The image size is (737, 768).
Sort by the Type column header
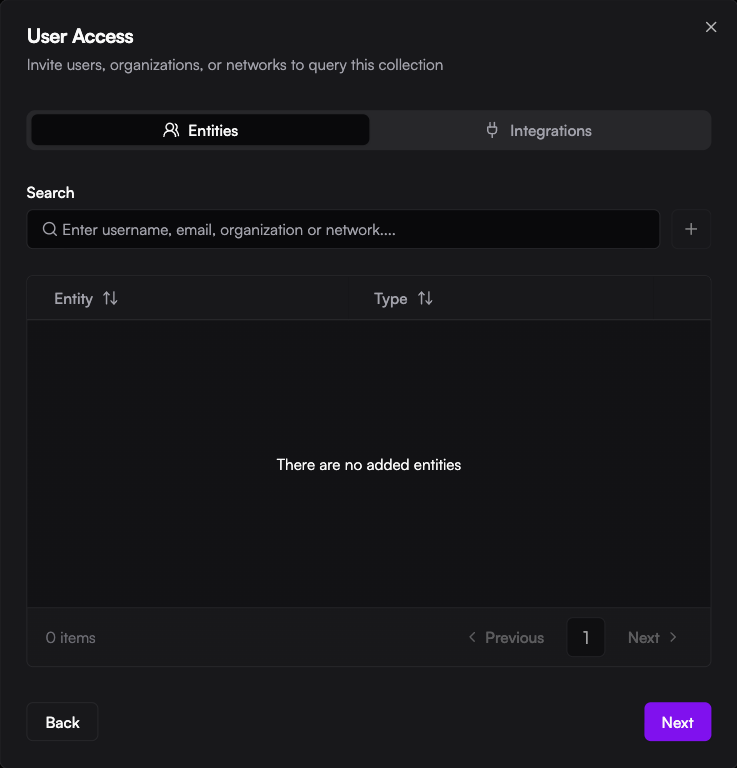pyautogui.click(x=390, y=299)
